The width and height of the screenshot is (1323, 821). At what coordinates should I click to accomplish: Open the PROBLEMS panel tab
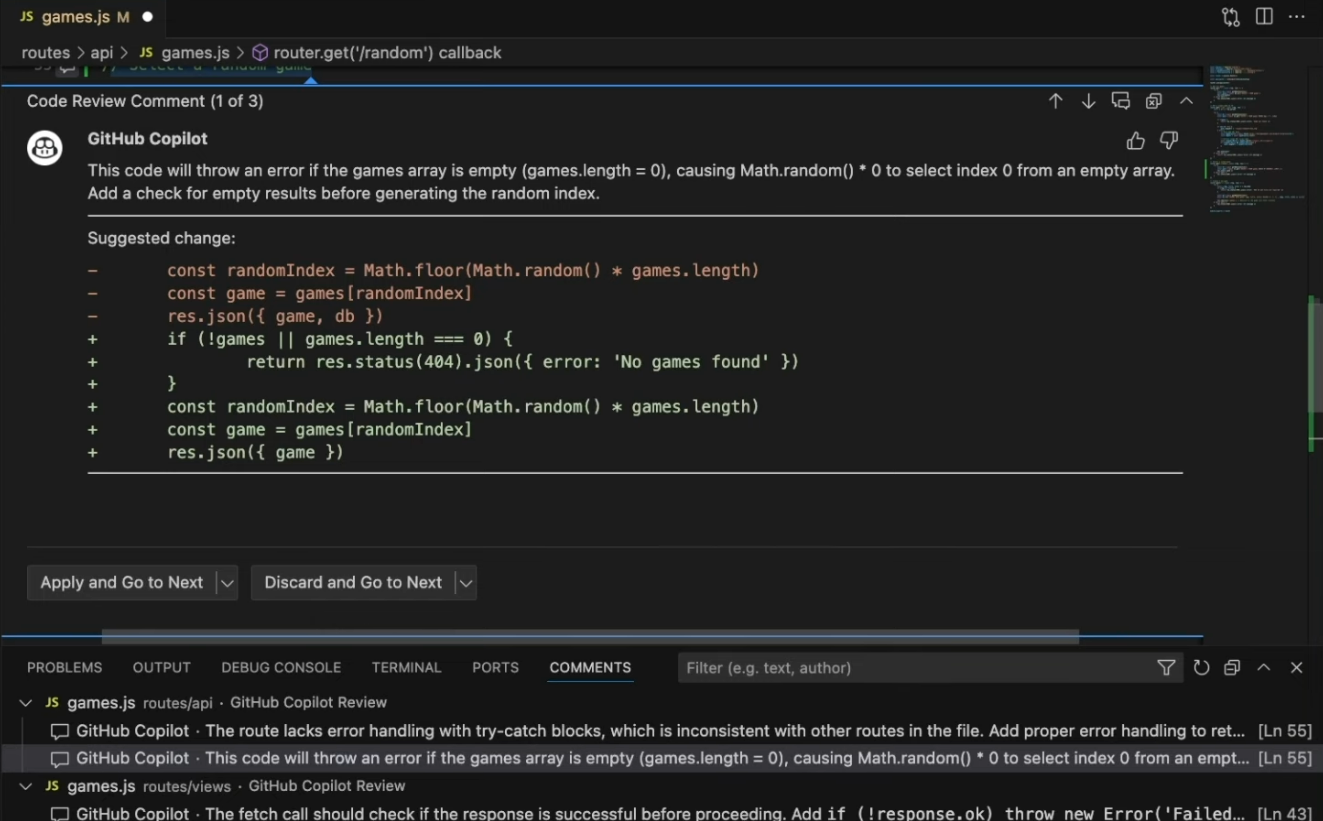[x=64, y=667]
